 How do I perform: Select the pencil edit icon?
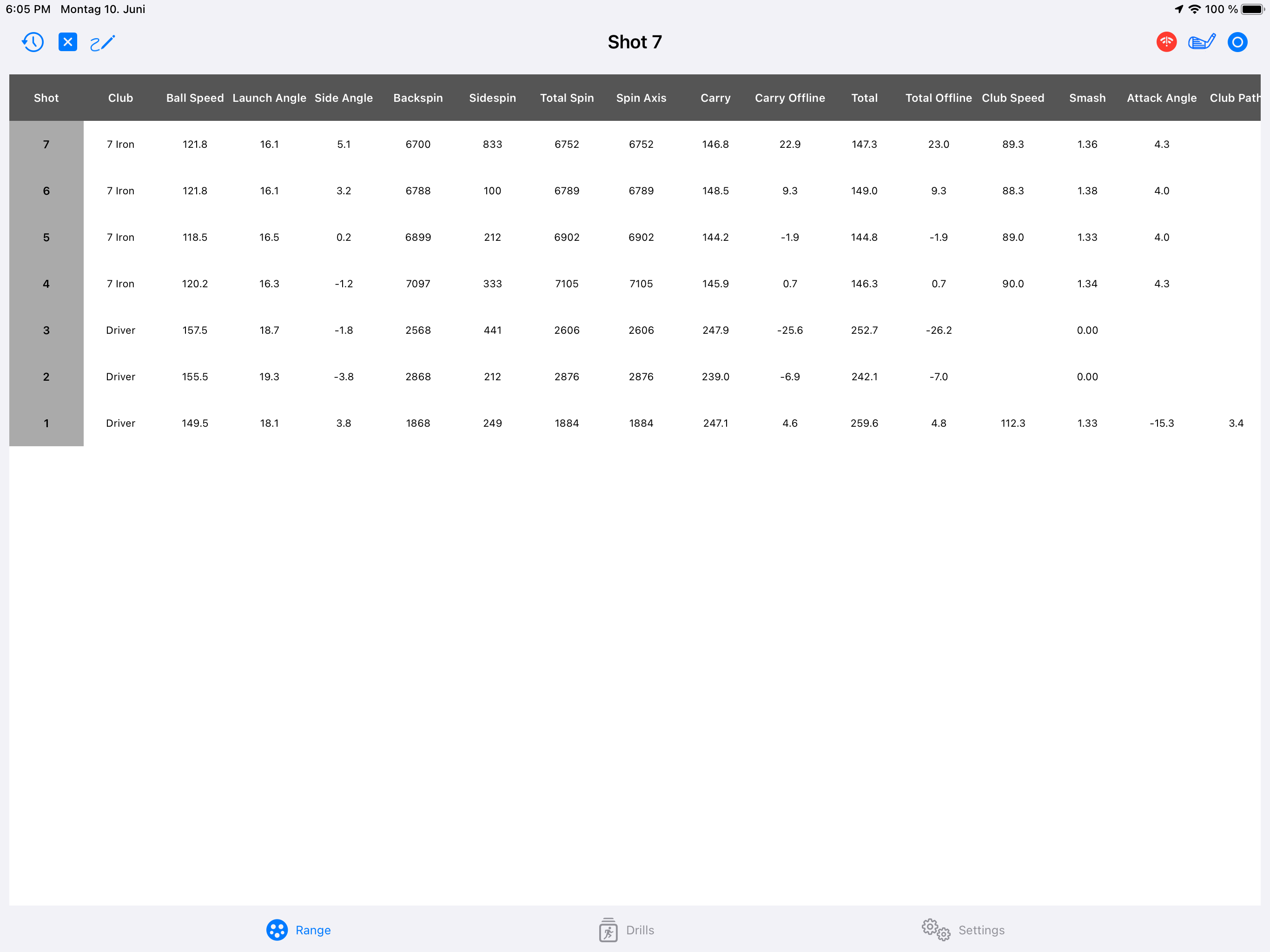tap(103, 42)
